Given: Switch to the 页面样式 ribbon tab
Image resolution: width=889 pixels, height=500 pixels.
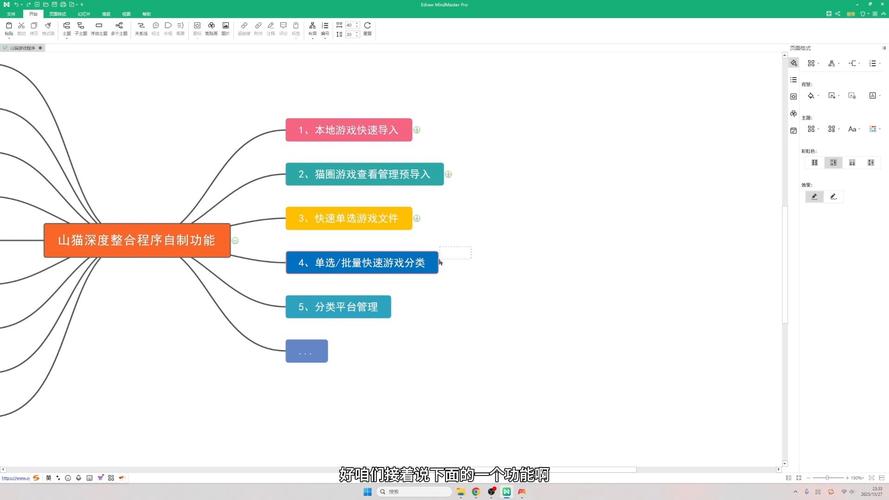Looking at the screenshot, I should pyautogui.click(x=57, y=14).
